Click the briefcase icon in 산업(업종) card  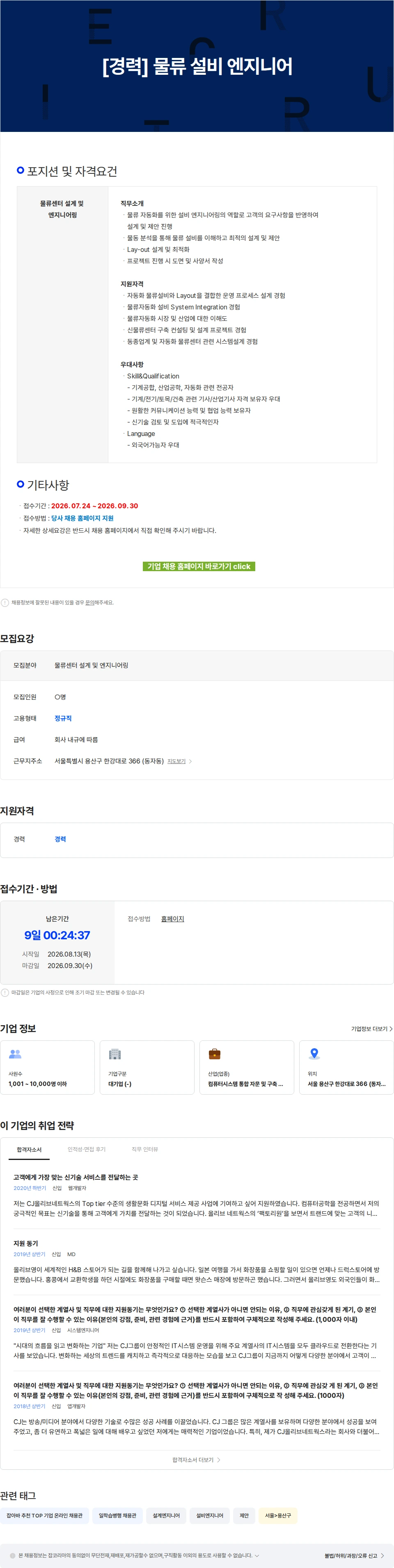[x=215, y=1054]
